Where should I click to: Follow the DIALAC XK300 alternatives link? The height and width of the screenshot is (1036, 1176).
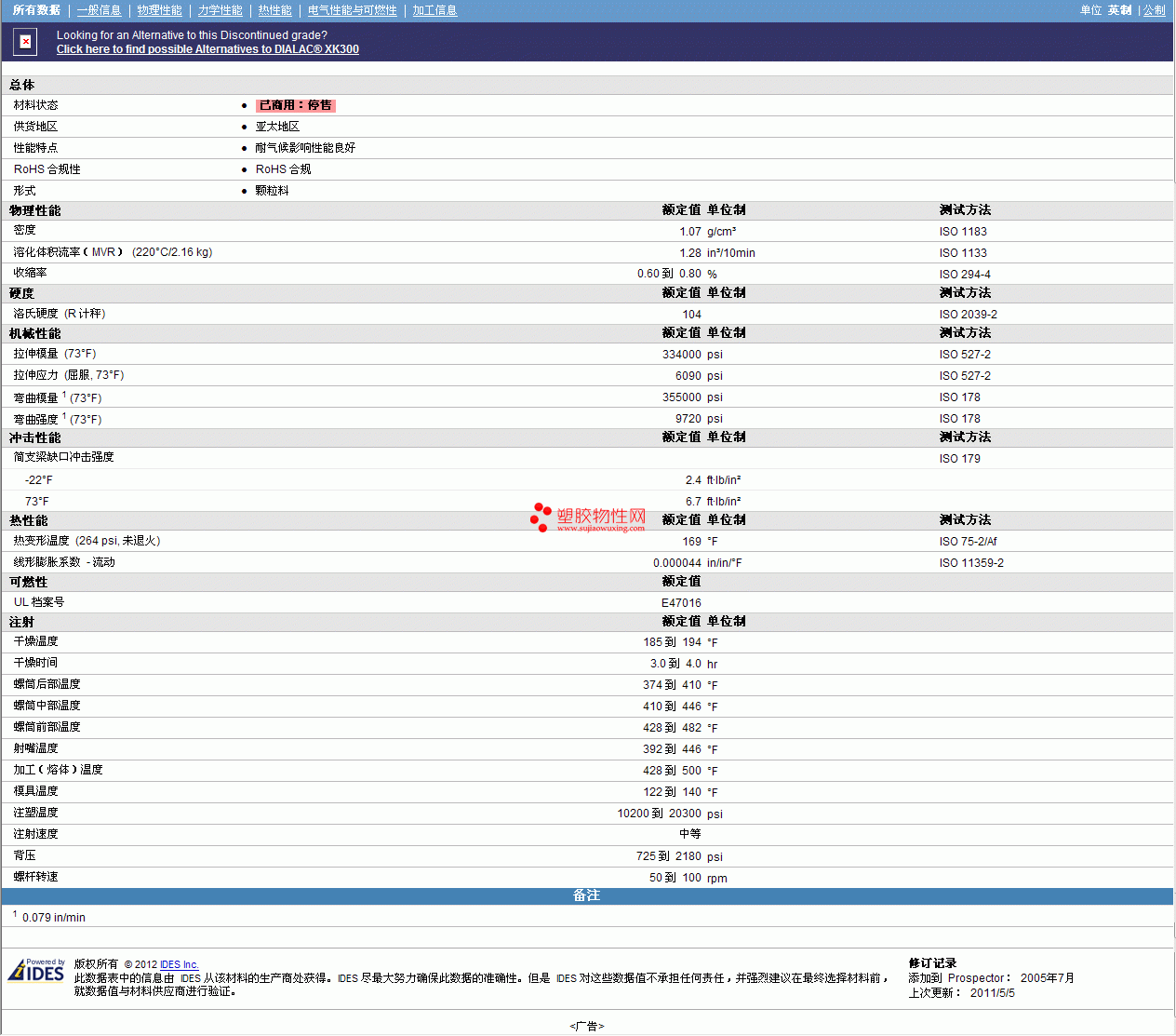pyautogui.click(x=207, y=49)
